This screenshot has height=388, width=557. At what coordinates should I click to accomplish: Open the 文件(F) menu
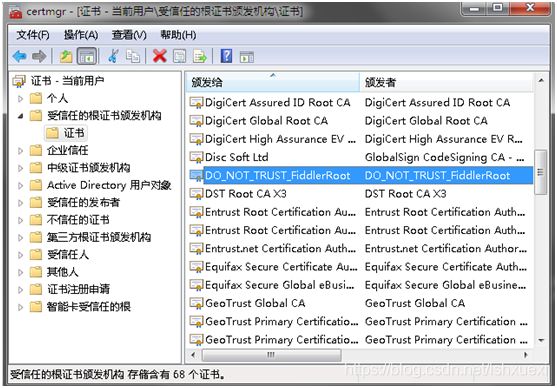point(33,35)
